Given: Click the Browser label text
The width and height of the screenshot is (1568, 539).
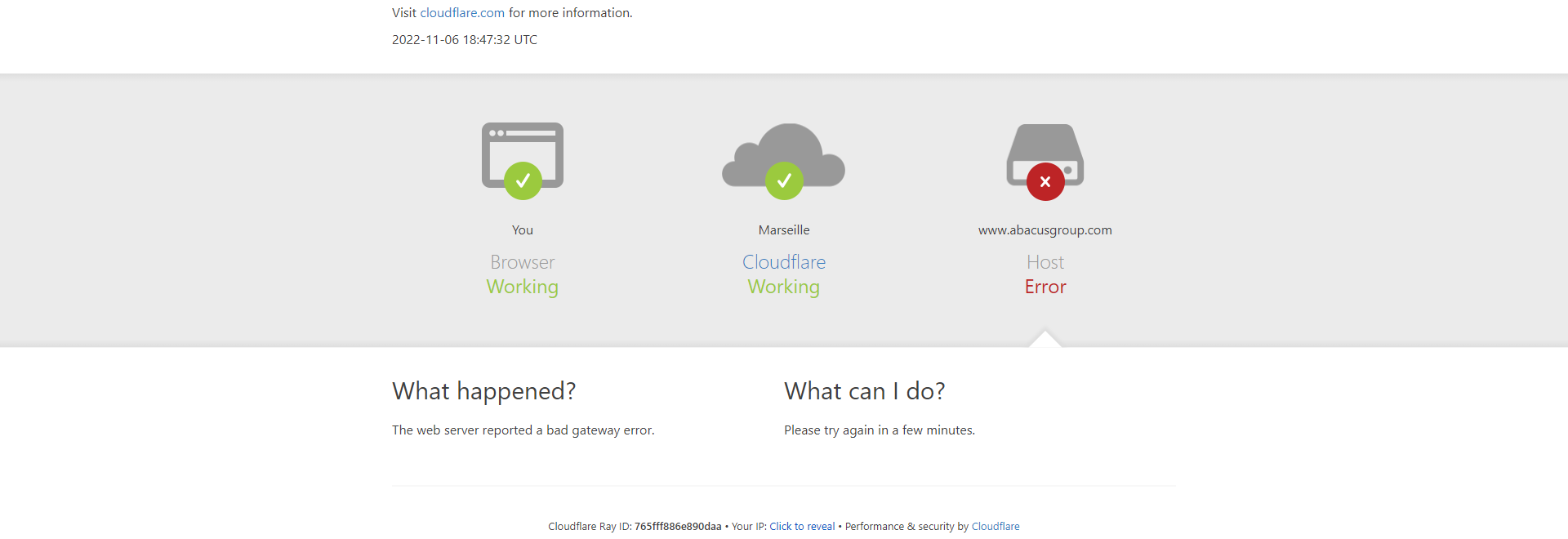Looking at the screenshot, I should pyautogui.click(x=523, y=262).
